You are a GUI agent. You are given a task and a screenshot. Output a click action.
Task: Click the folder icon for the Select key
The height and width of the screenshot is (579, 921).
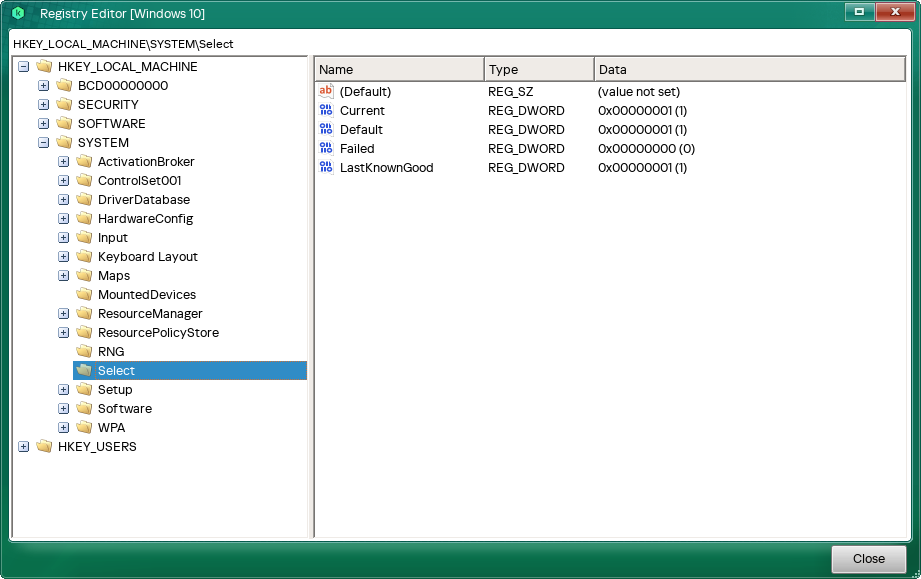pos(85,370)
